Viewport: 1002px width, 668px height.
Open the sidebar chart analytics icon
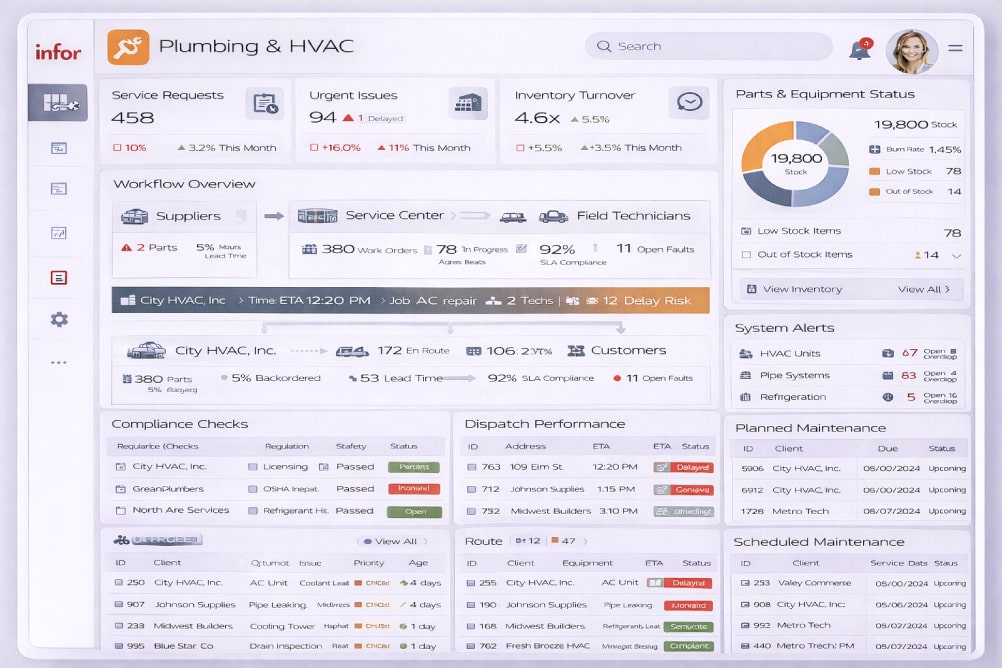pos(59,233)
